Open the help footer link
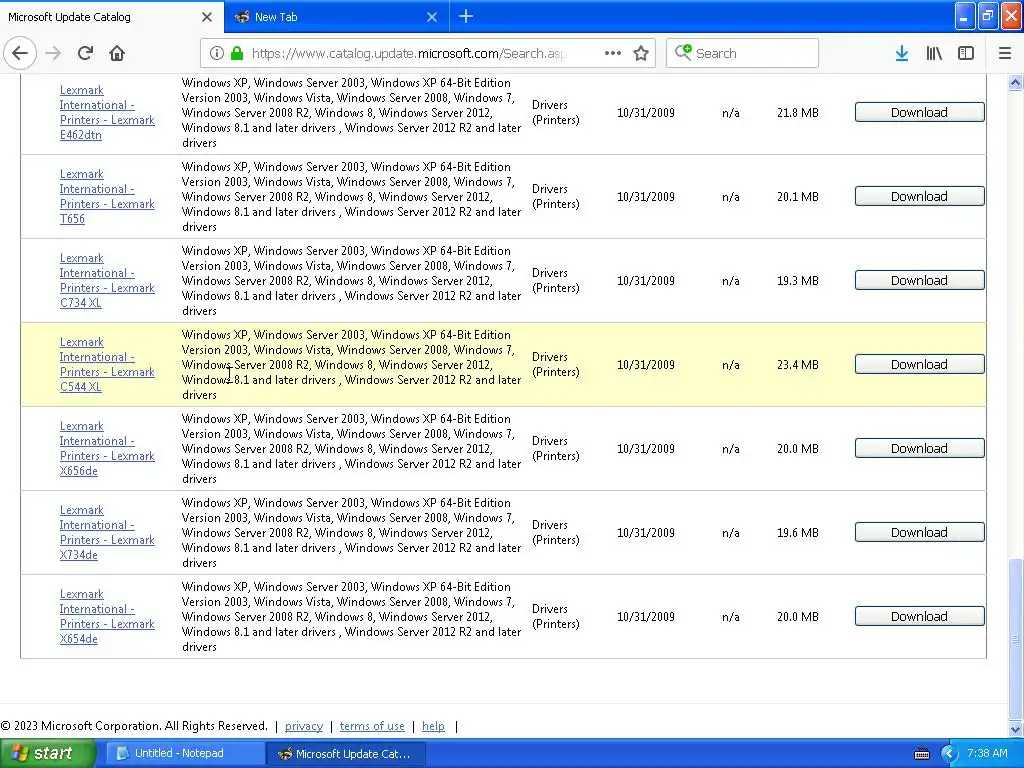The image size is (1024, 768). coord(433,726)
